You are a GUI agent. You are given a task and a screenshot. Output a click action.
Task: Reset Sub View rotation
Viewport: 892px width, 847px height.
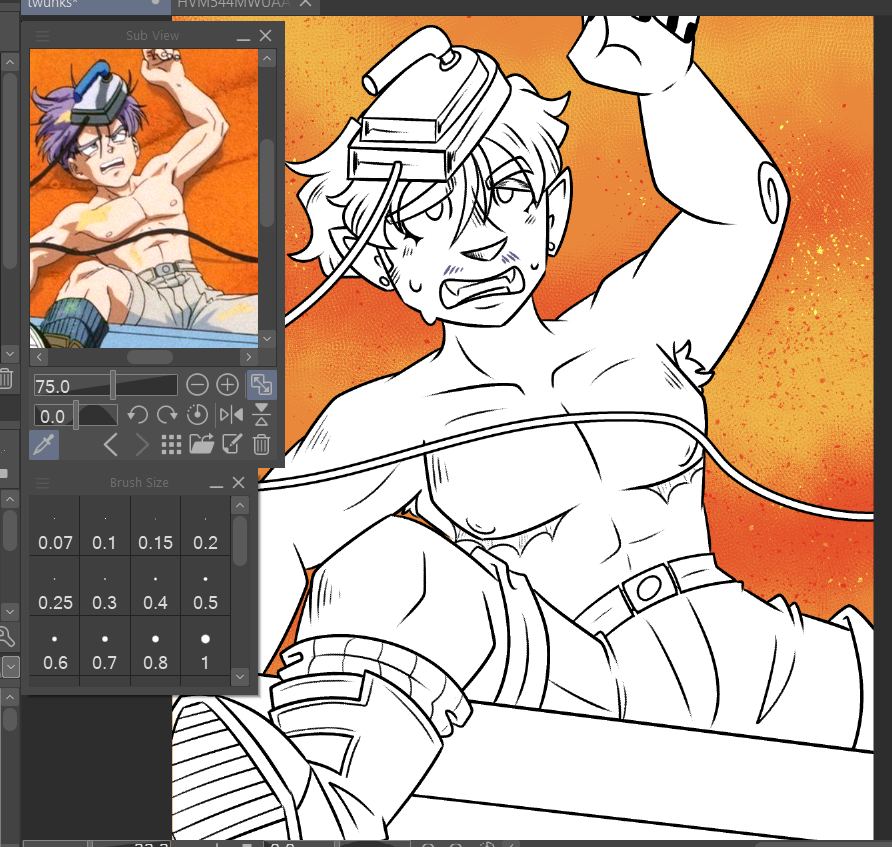[197, 415]
